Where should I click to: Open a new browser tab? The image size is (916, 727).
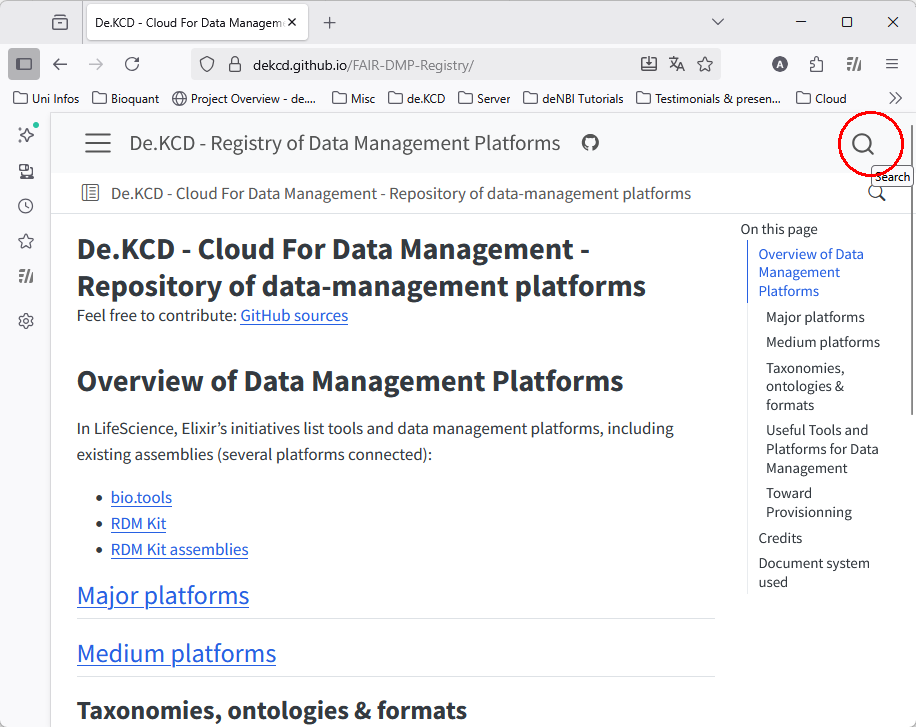pos(330,22)
